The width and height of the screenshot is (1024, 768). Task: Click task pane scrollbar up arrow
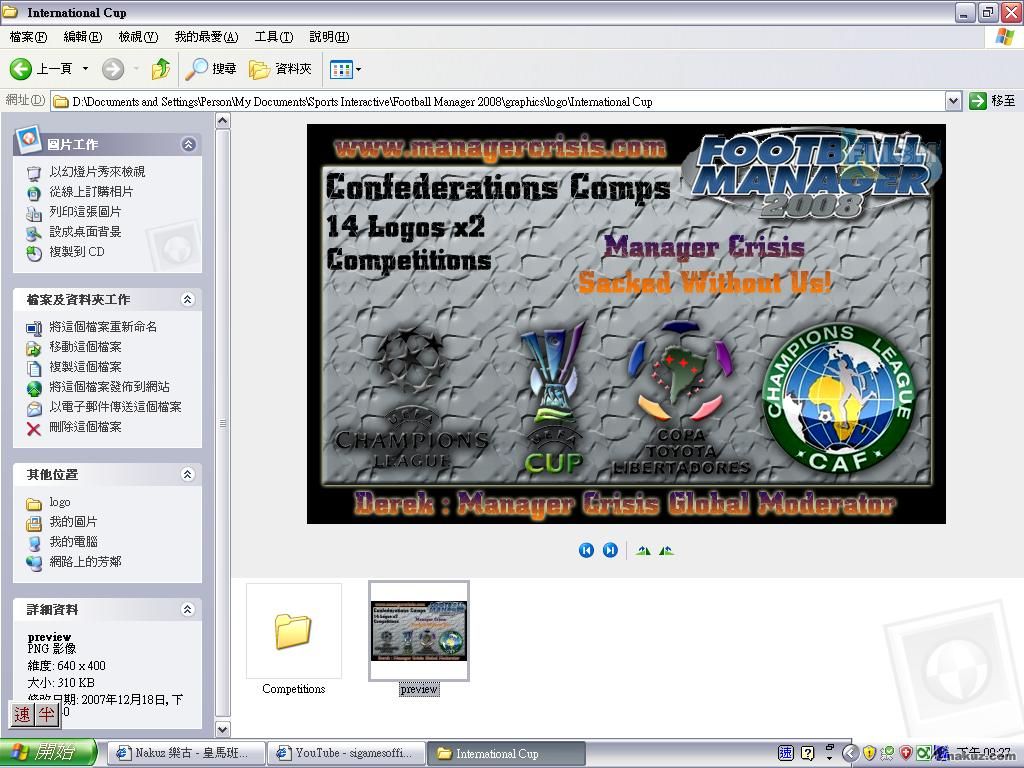click(x=223, y=121)
